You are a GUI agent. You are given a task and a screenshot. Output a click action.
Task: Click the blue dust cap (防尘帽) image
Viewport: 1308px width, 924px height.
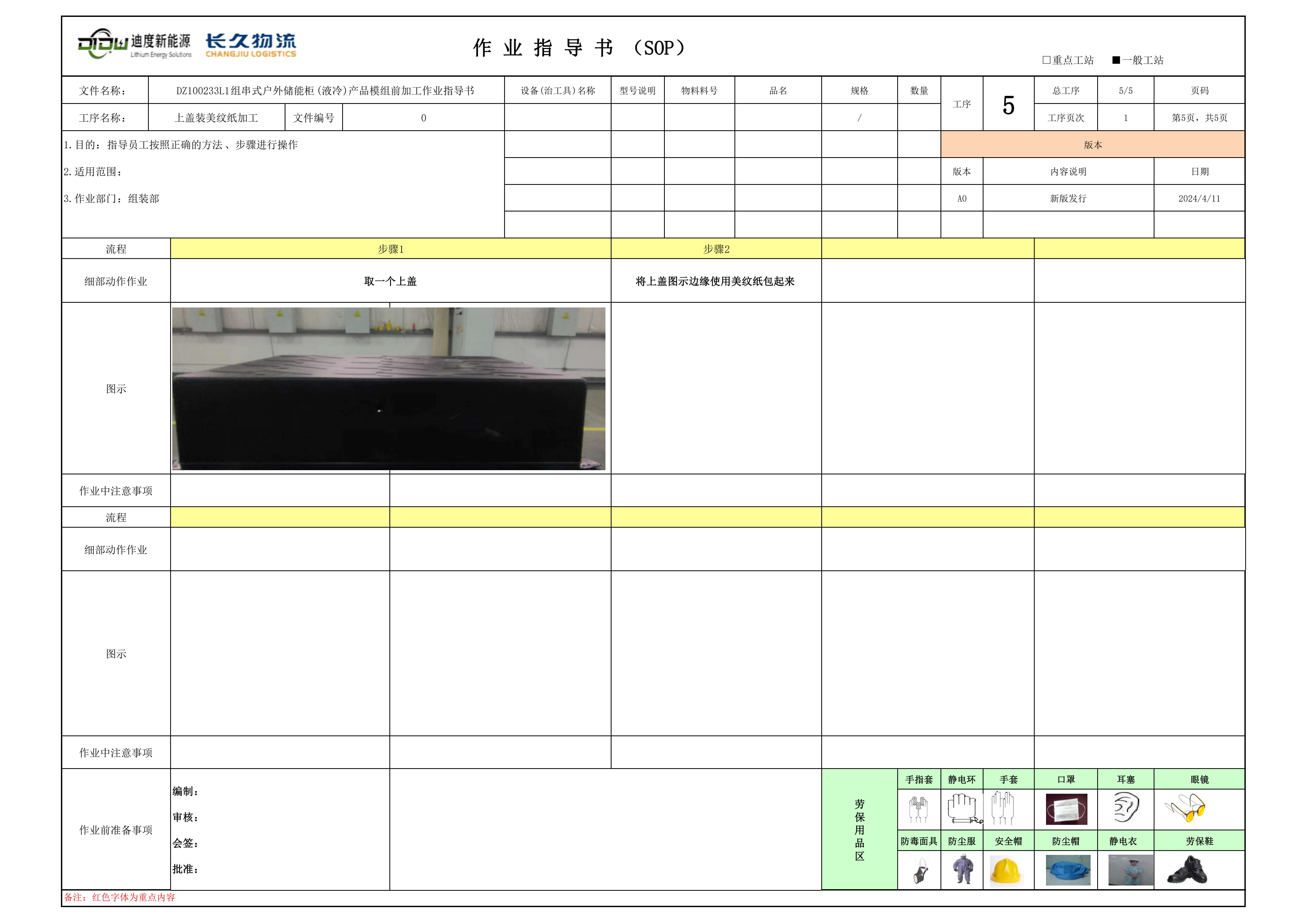coord(1068,870)
